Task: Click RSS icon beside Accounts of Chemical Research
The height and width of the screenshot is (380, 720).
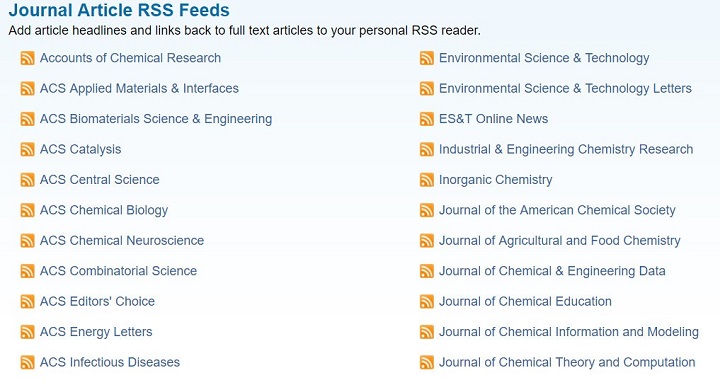Action: coord(28,58)
